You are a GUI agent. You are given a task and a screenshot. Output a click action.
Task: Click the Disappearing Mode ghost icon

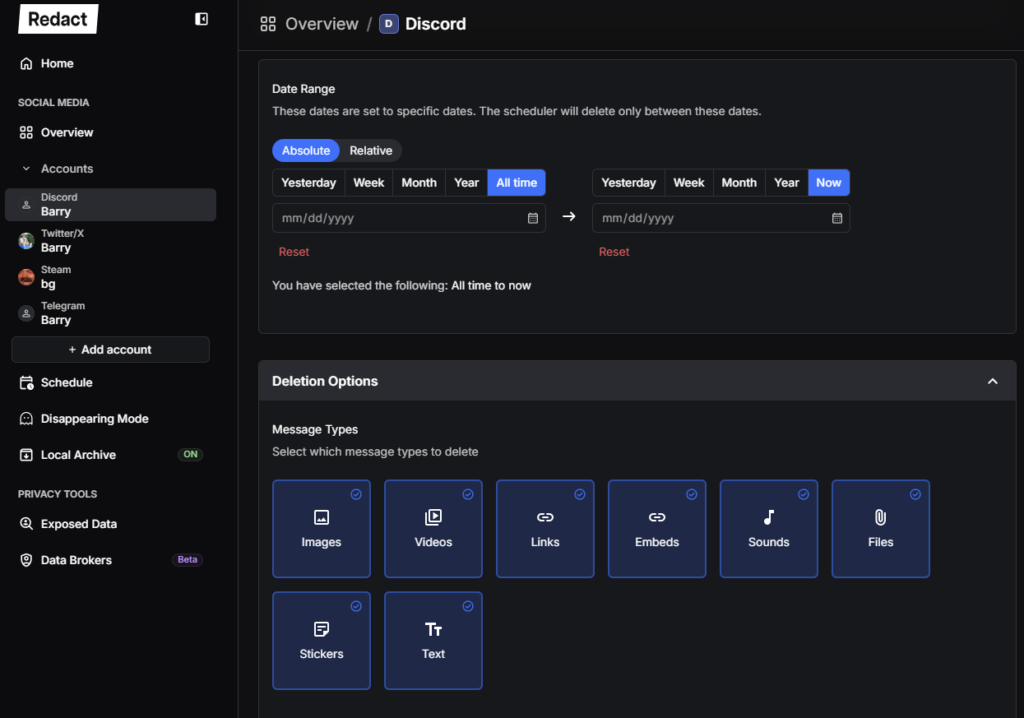pyautogui.click(x=26, y=419)
